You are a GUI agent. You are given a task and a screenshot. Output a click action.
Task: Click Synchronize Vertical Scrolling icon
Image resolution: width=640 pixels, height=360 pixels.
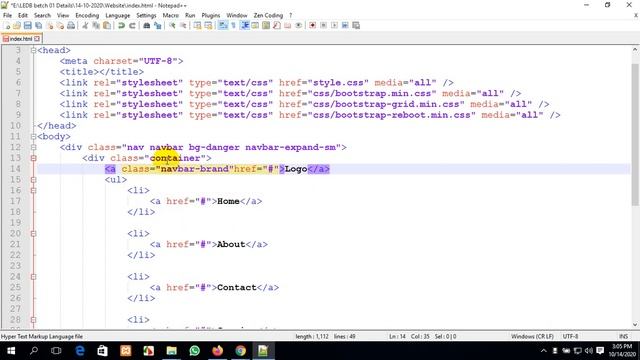pos(197,26)
